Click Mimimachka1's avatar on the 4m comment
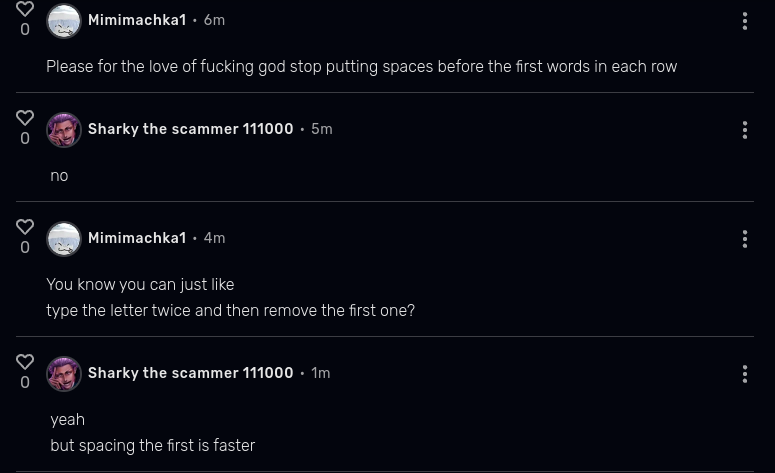This screenshot has height=473, width=775. coord(64,239)
